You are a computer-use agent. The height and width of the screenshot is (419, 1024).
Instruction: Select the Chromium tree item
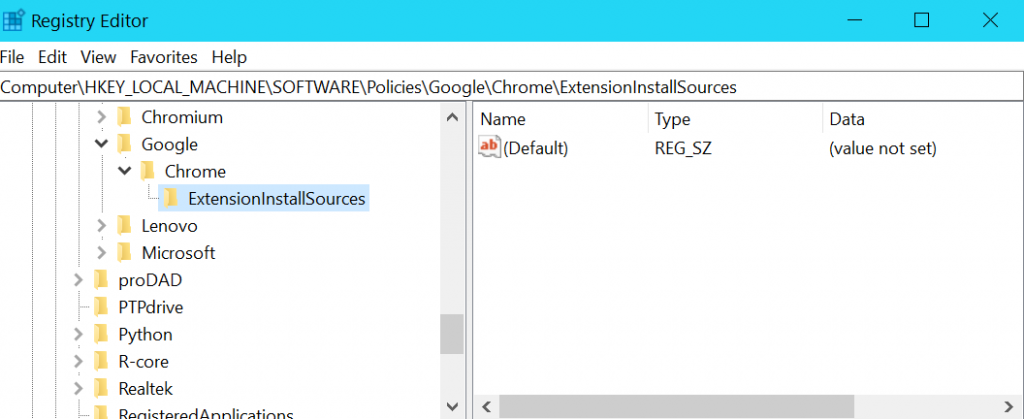coord(182,117)
